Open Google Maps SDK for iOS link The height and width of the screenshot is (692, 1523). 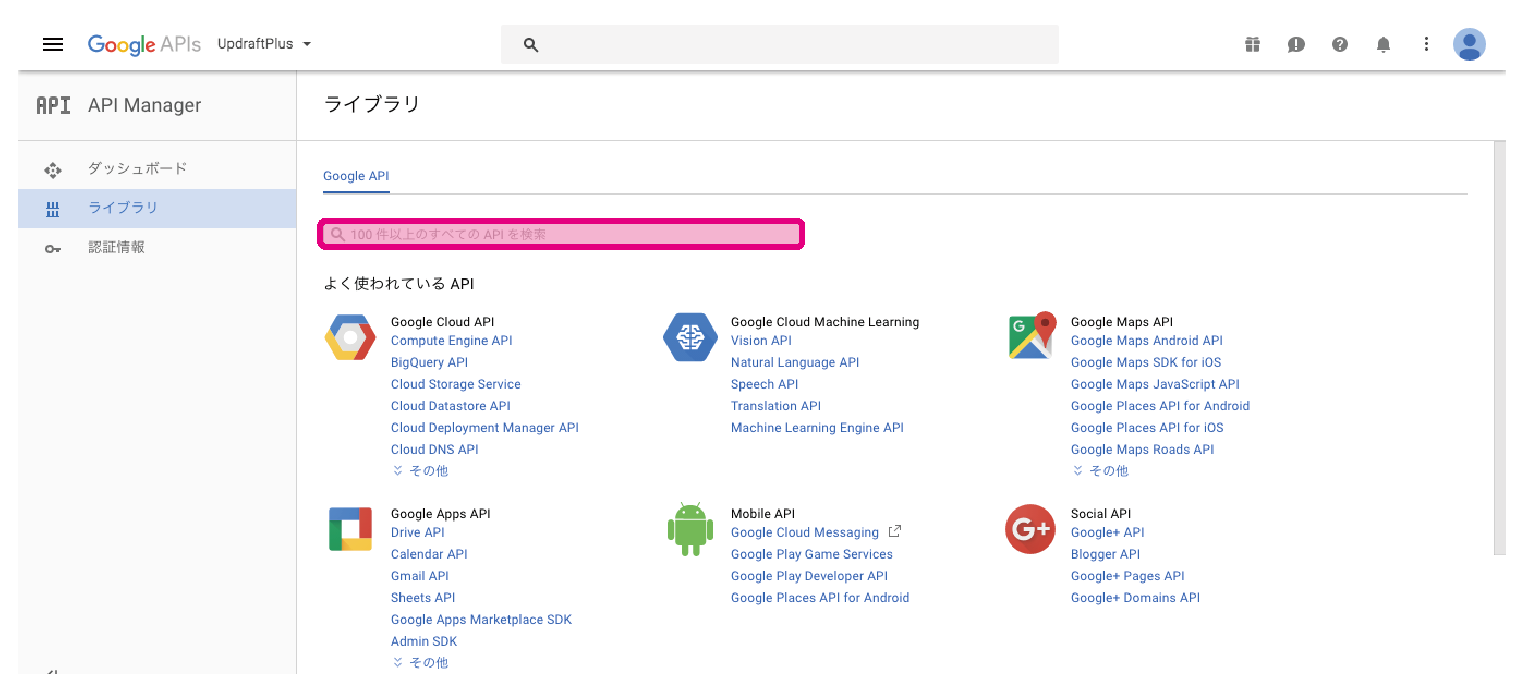(x=1146, y=363)
